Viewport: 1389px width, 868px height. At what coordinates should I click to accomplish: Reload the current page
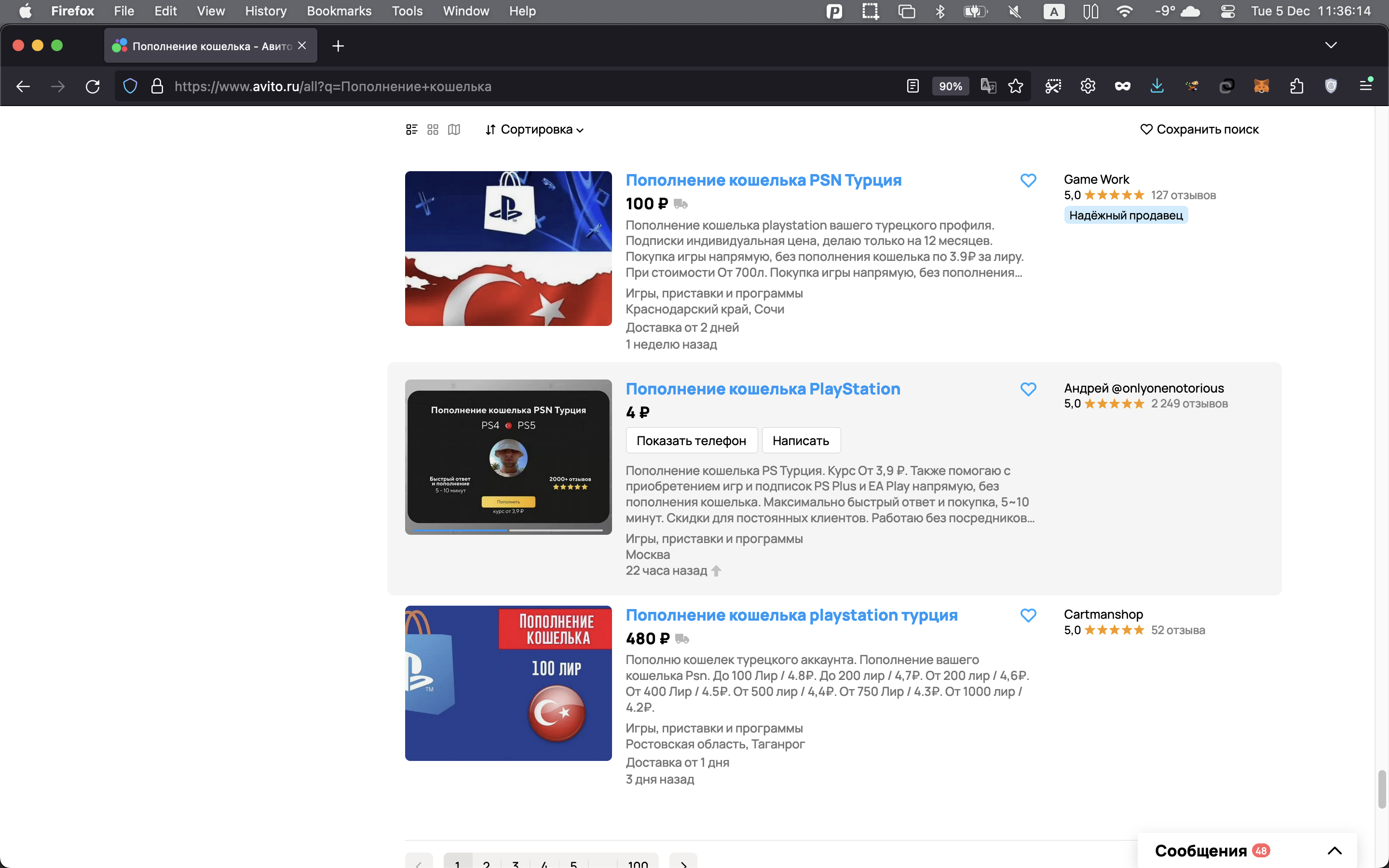pyautogui.click(x=93, y=86)
